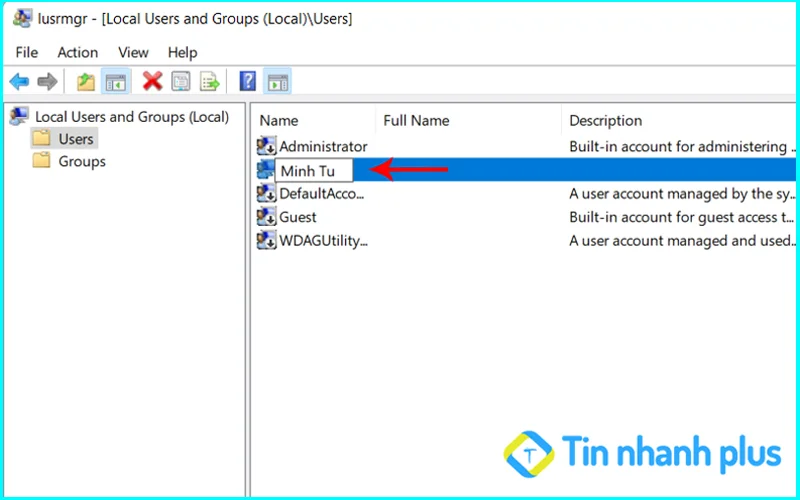Viewport: 800px width, 500px height.
Task: Click the Users folder icon in tree
Action: pyautogui.click(x=41, y=138)
